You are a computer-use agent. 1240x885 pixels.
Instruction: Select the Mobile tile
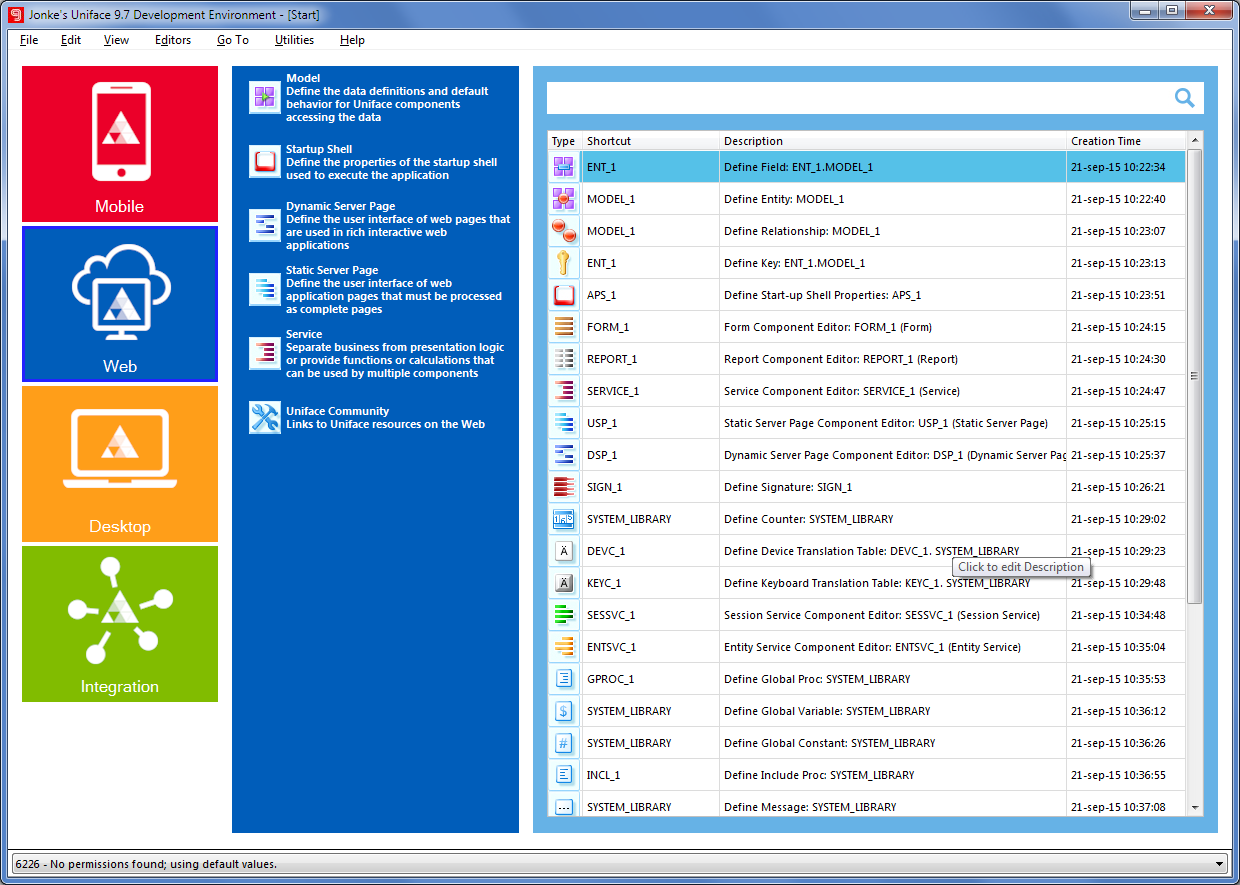pyautogui.click(x=119, y=144)
